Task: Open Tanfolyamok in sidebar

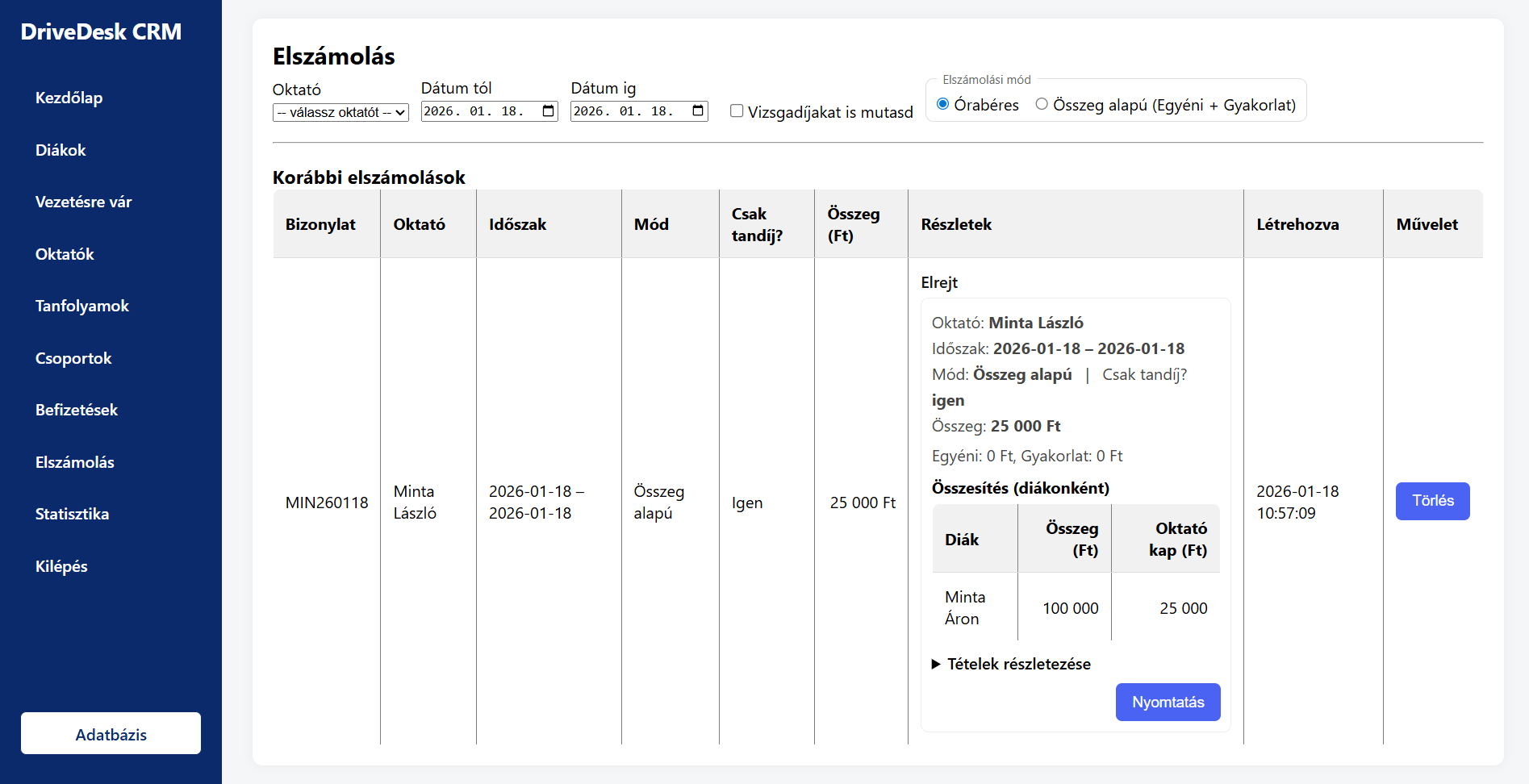Action: pos(82,306)
